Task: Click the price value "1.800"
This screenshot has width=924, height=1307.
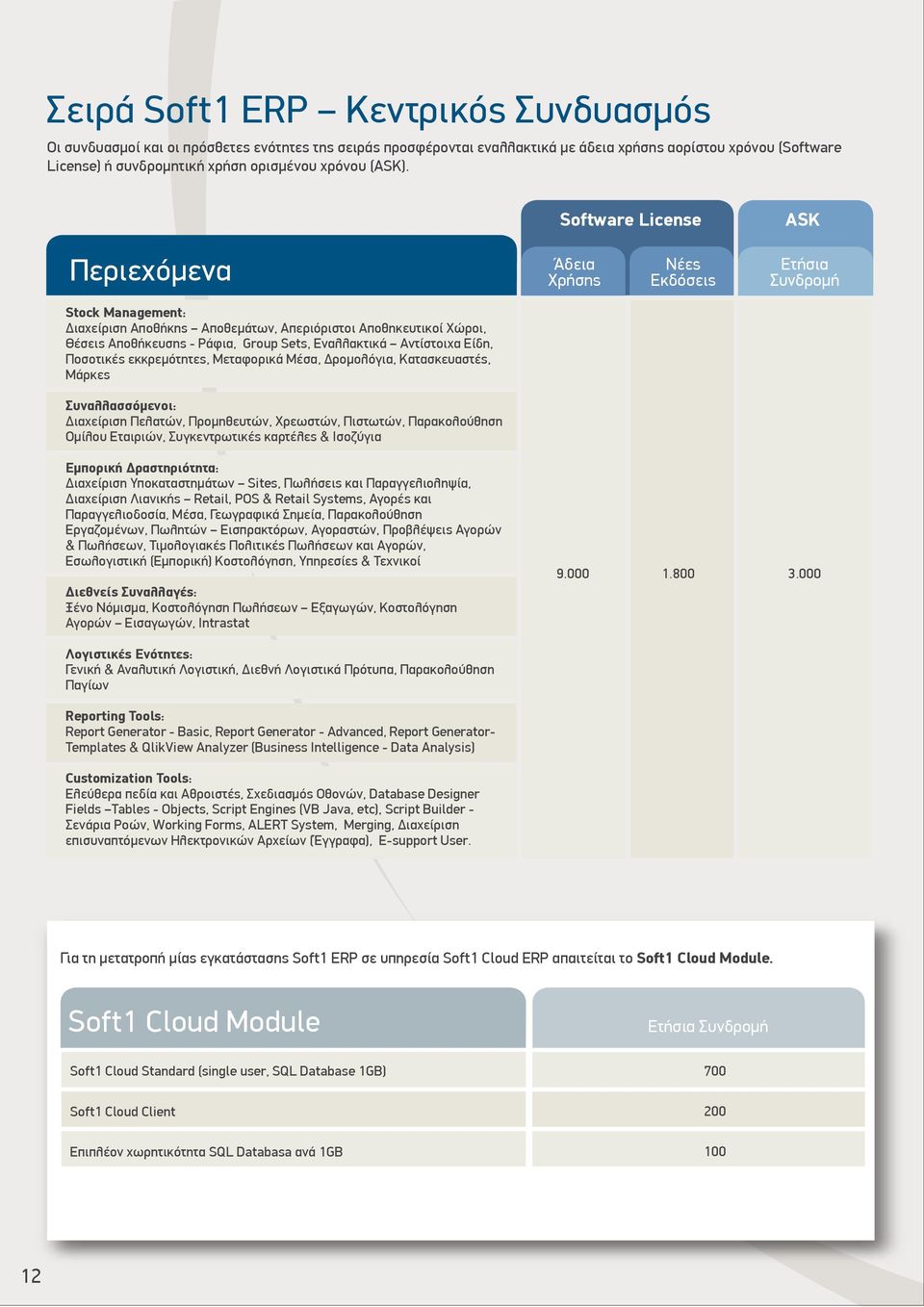Action: click(x=679, y=574)
